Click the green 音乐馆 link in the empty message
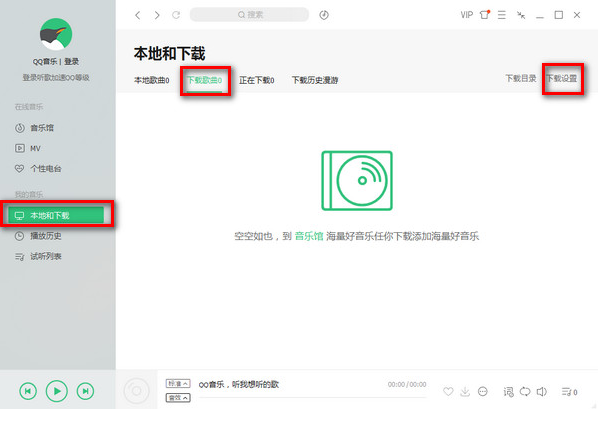Screen dimensions: 606x422 point(309,236)
